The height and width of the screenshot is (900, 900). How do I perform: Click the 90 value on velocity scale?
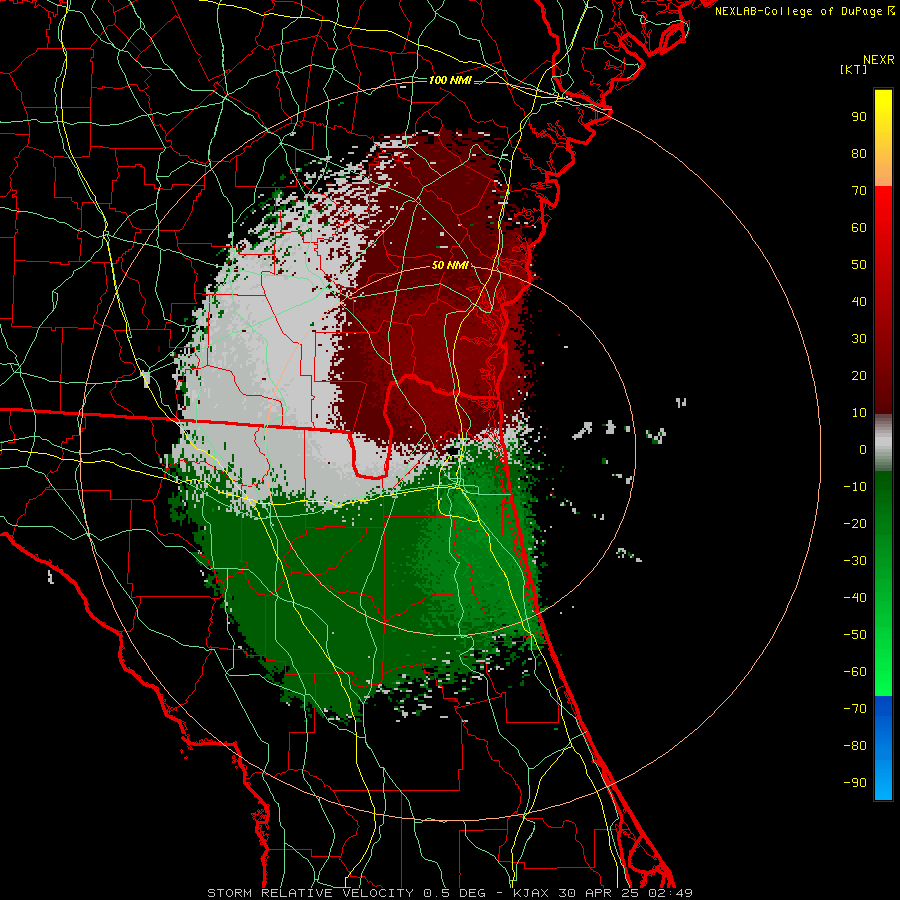pos(859,117)
